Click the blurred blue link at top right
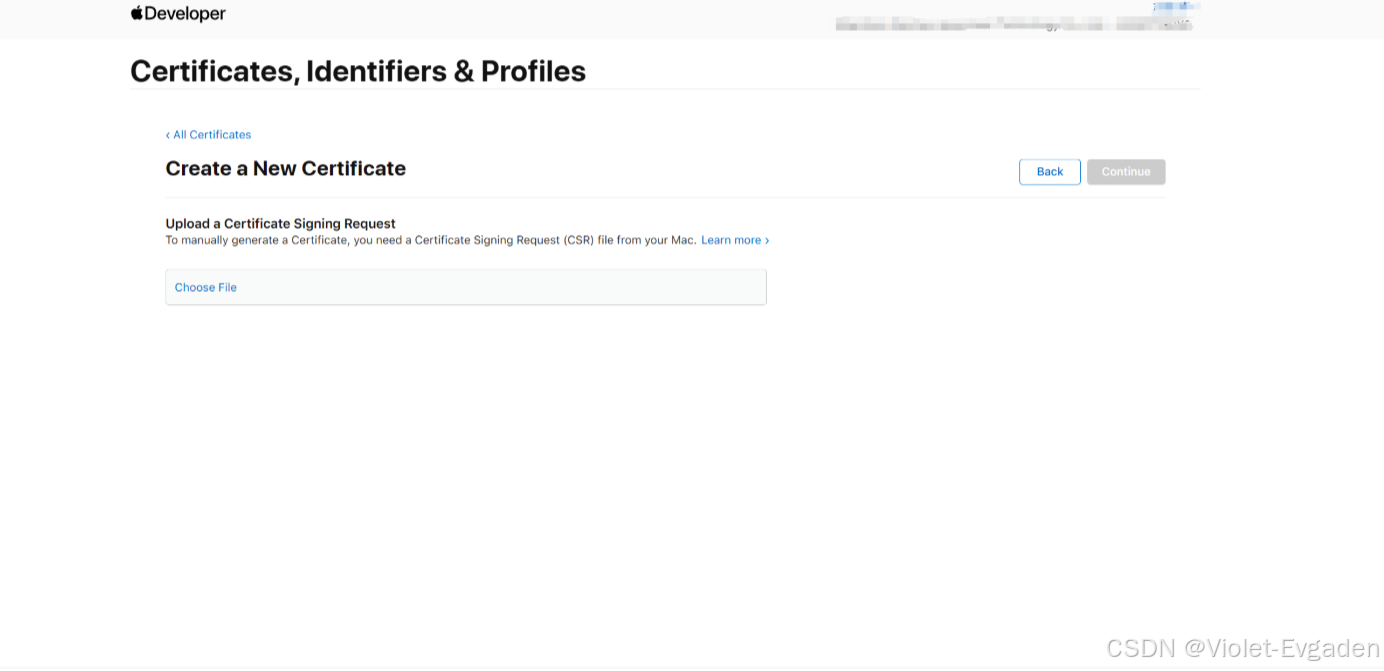 click(1175, 8)
